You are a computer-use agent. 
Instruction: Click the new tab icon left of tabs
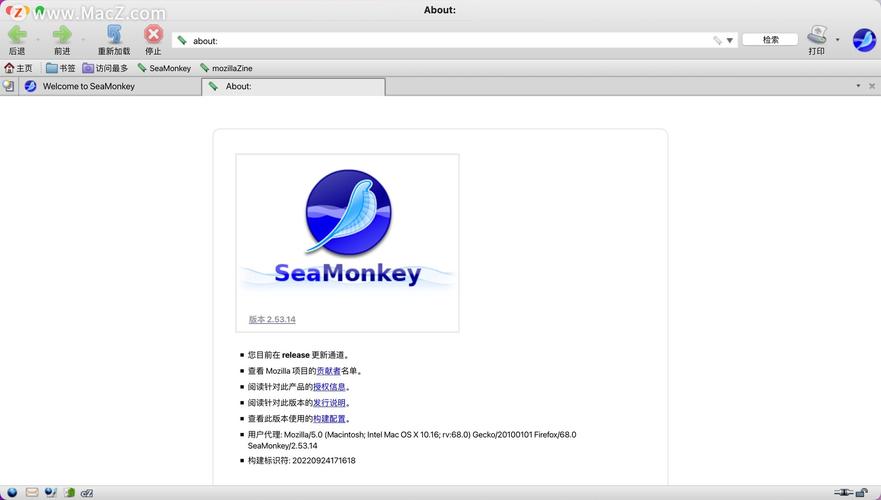click(x=8, y=86)
